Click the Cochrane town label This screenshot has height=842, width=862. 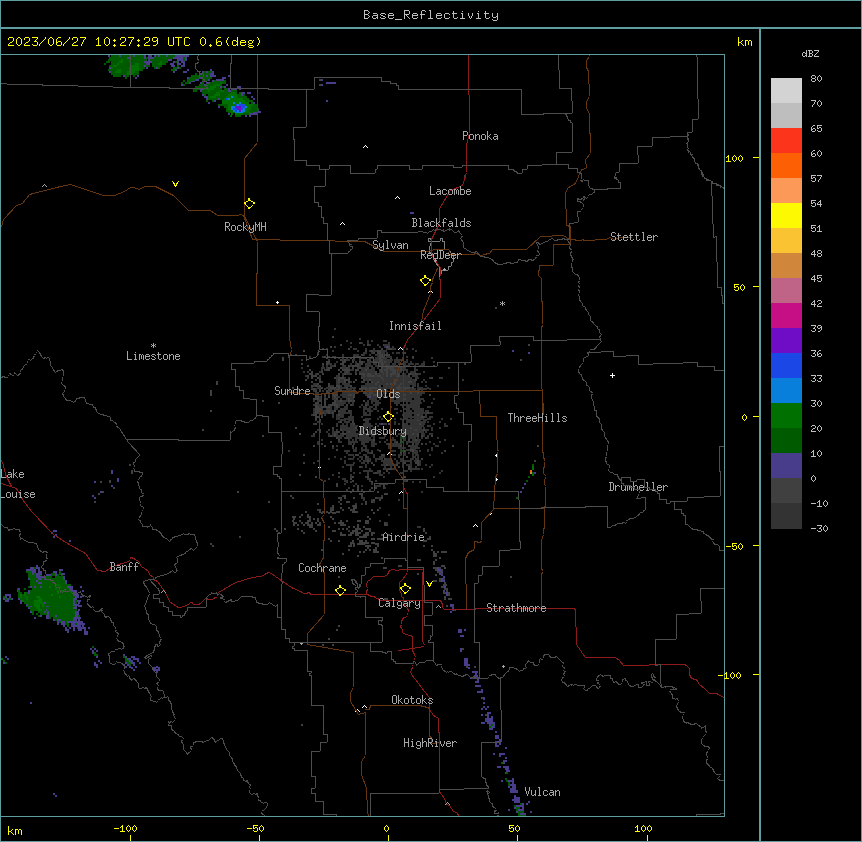pos(322,568)
